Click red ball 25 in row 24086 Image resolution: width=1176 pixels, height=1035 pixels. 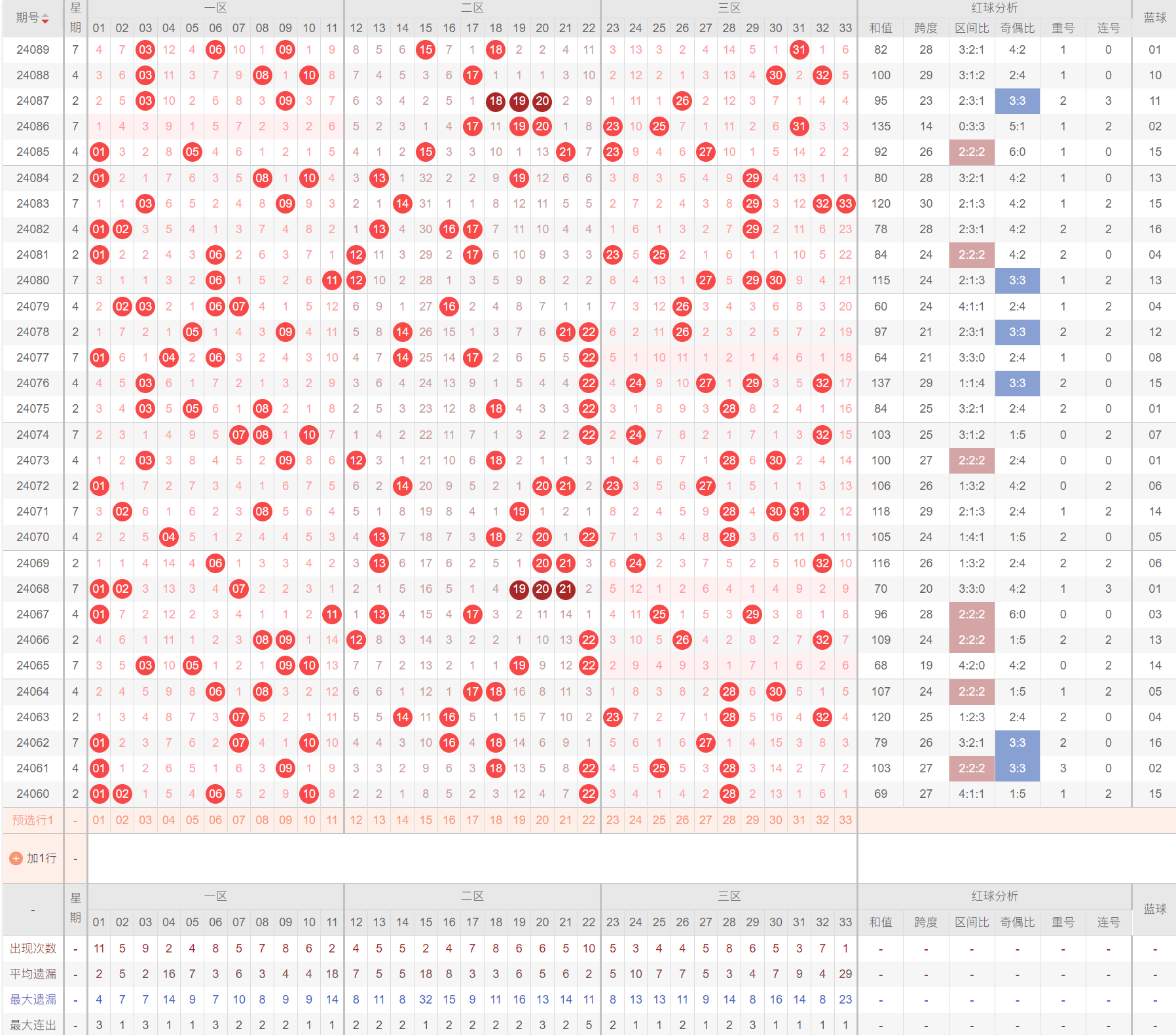coord(659,126)
